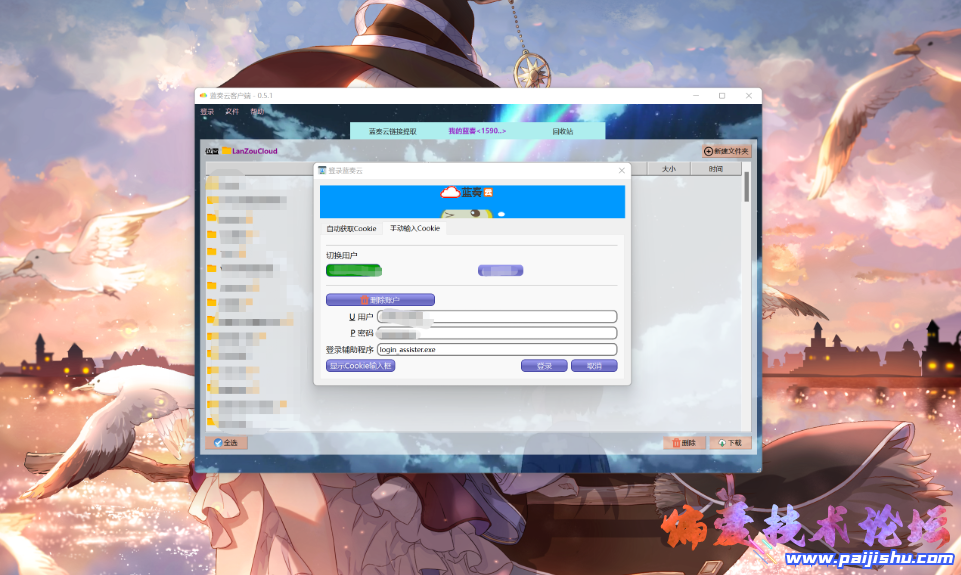Click the 新建文件夹 new folder icon button
Image resolution: width=961 pixels, height=575 pixels.
725,151
